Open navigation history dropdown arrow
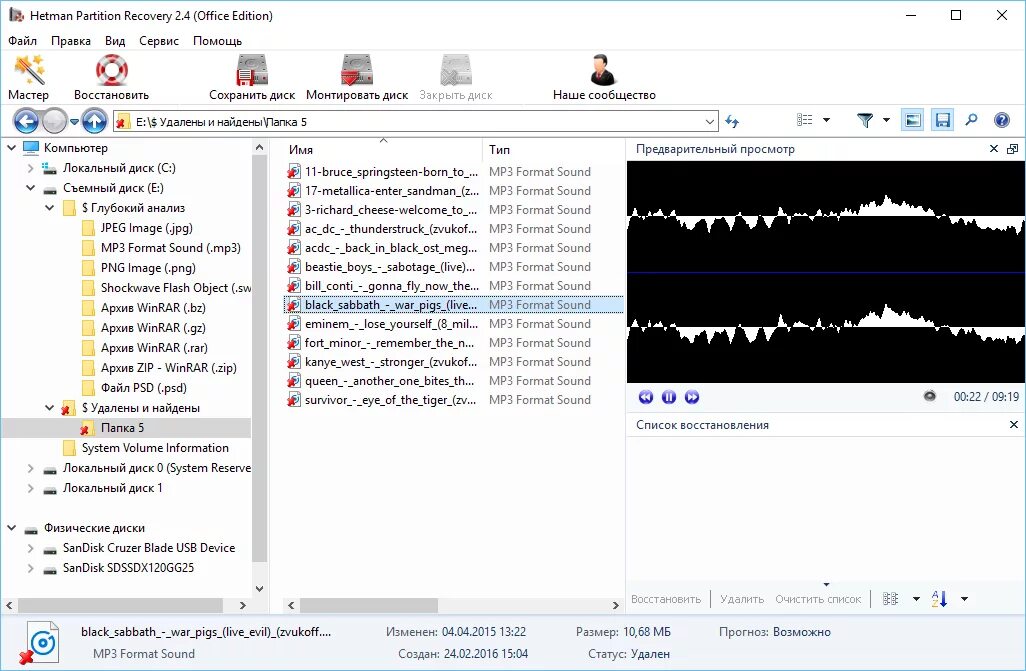The image size is (1026, 671). click(x=74, y=122)
